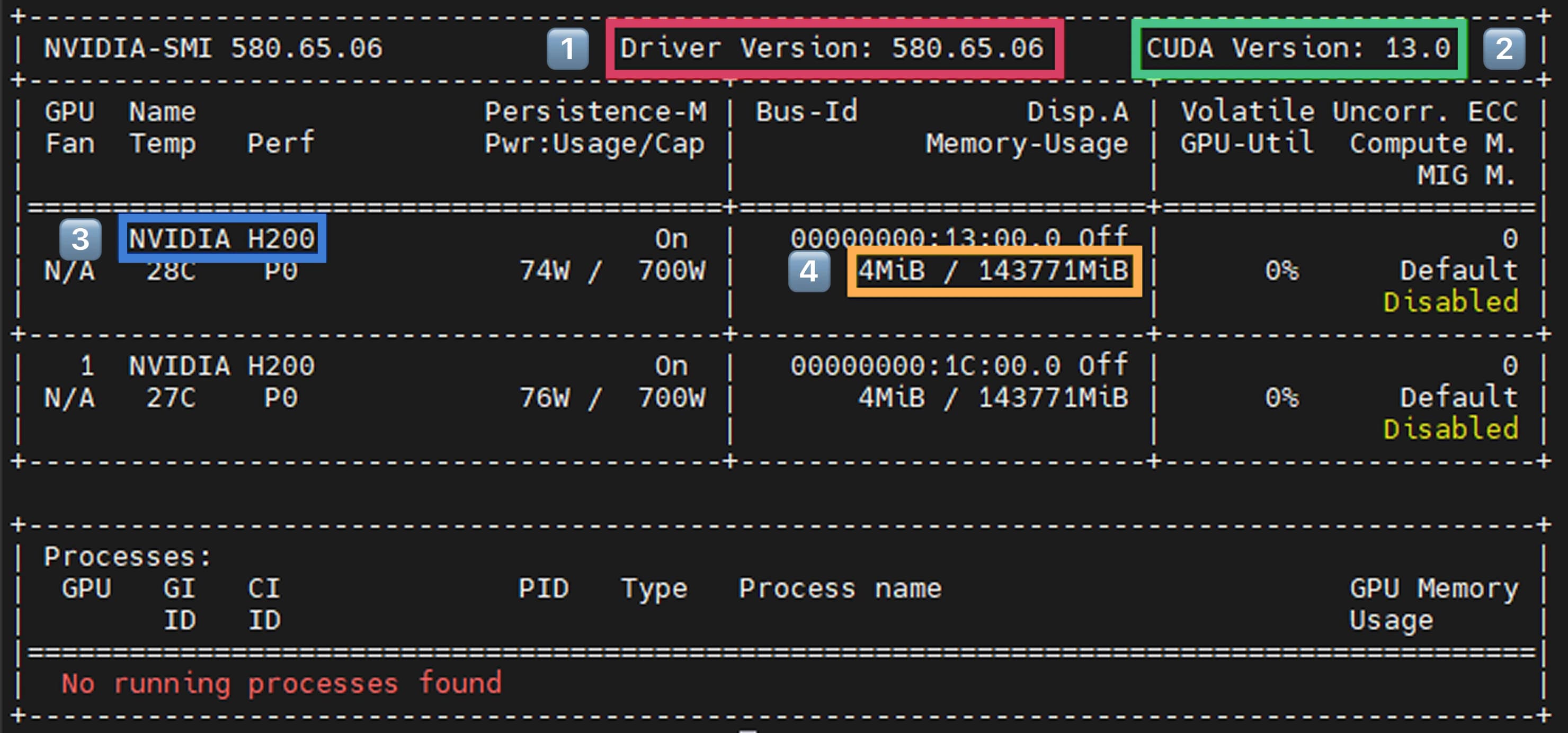Click "P0" perf state beside 27C
1568x733 pixels.
tap(281, 398)
